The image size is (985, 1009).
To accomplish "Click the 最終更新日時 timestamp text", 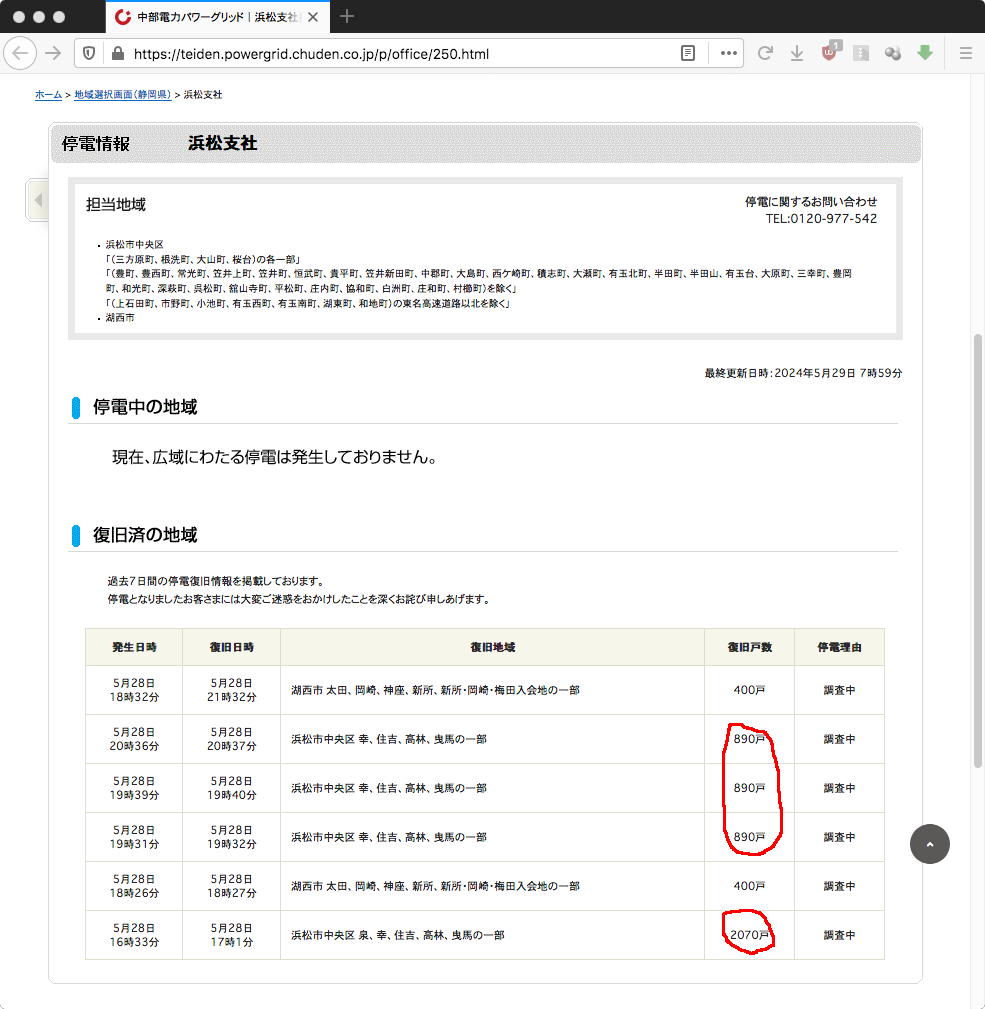I will pyautogui.click(x=803, y=373).
